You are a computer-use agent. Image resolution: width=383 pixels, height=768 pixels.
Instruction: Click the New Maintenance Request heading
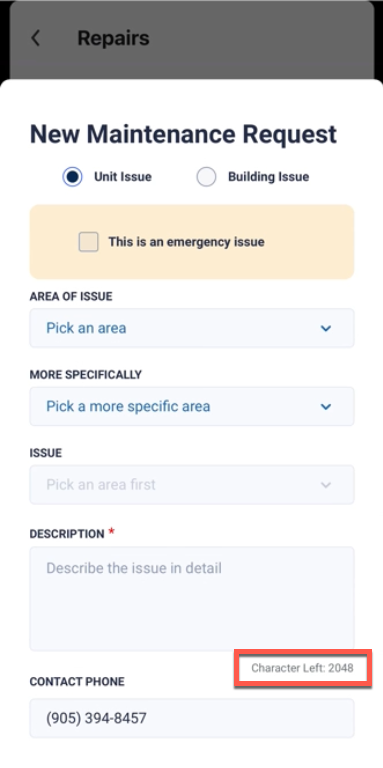pyautogui.click(x=184, y=134)
